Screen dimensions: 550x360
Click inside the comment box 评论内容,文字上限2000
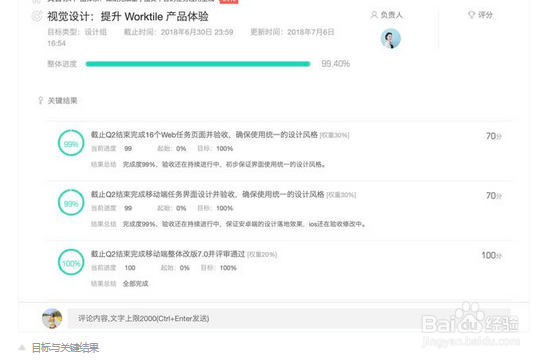click(x=289, y=319)
